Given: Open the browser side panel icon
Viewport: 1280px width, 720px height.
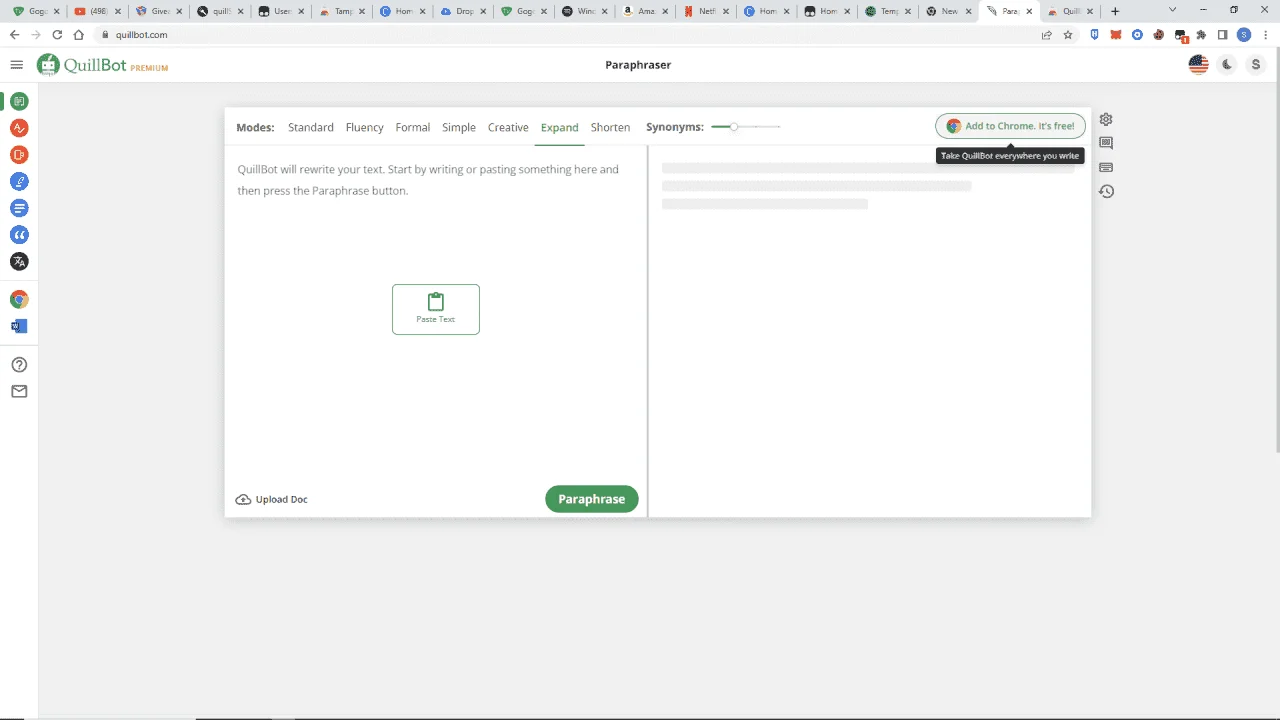Looking at the screenshot, I should (x=1222, y=34).
